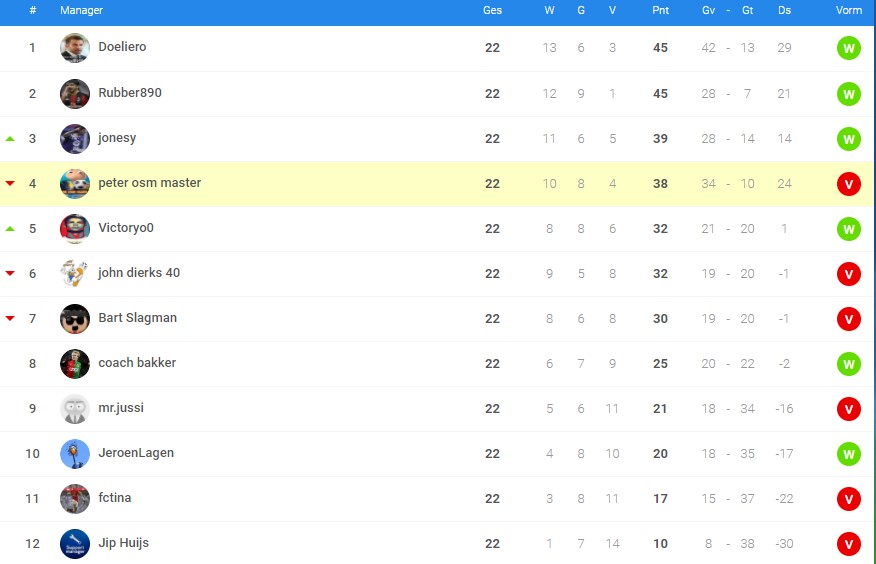Click Jip Huijs' blue support manager avatar
Screen dimensions: 876x564
pos(75,544)
